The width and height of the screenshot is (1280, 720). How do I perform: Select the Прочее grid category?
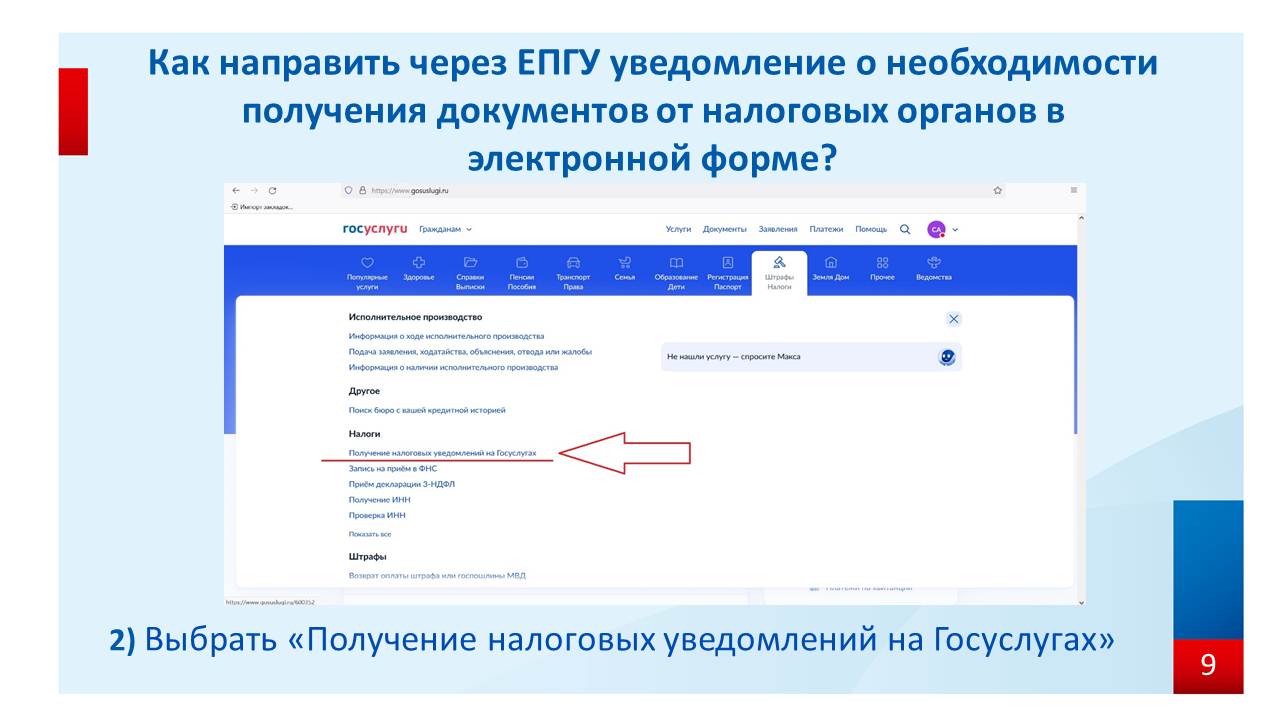pos(882,269)
